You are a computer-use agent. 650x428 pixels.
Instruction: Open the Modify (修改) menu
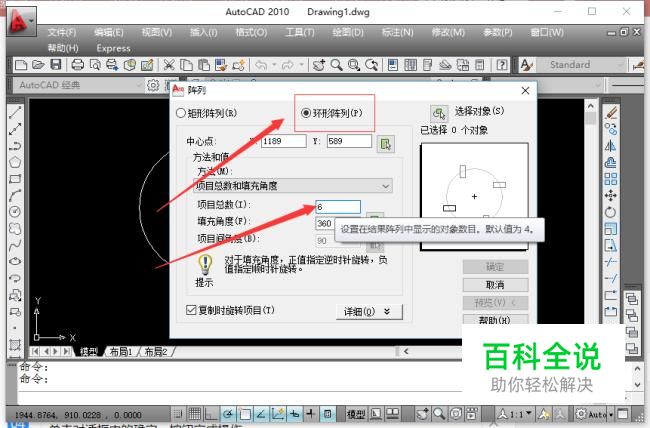tap(448, 32)
